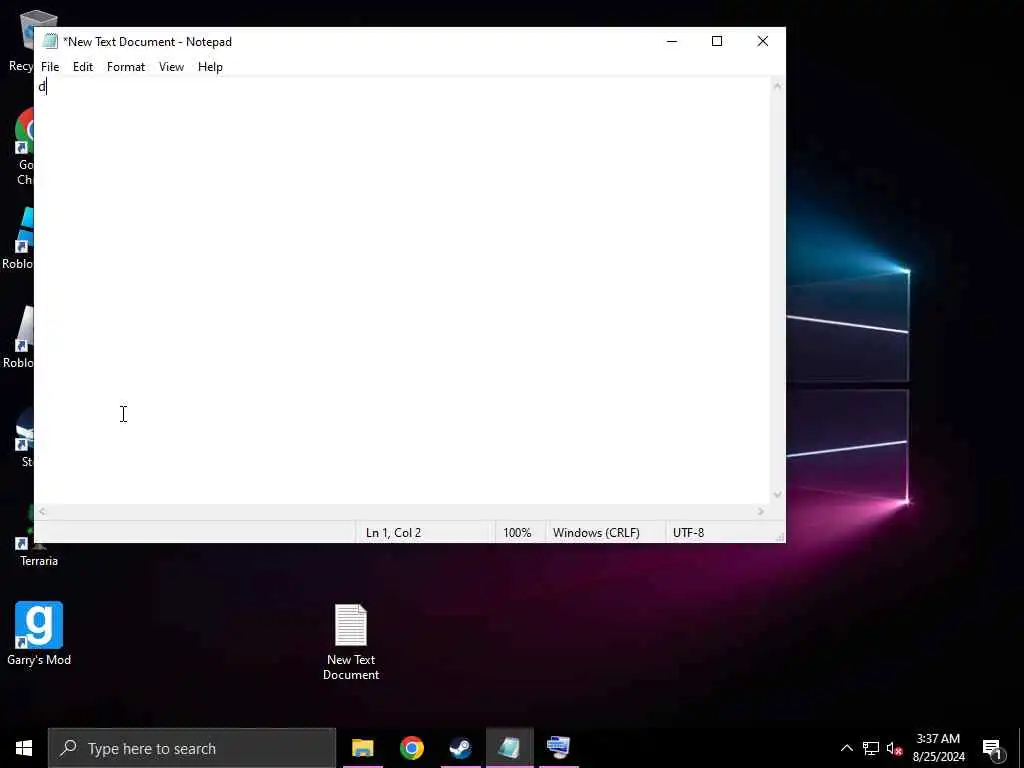
Task: Click the horizontal scrollbar right arrow in Notepad
Action: 761,512
